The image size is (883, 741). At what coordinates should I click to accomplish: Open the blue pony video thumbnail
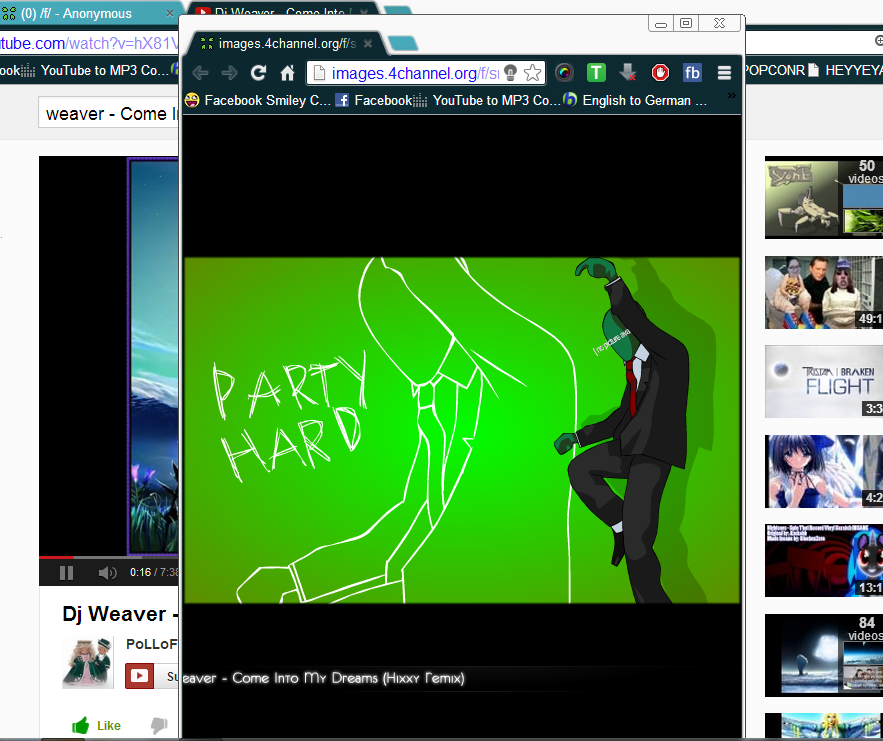pos(823,561)
